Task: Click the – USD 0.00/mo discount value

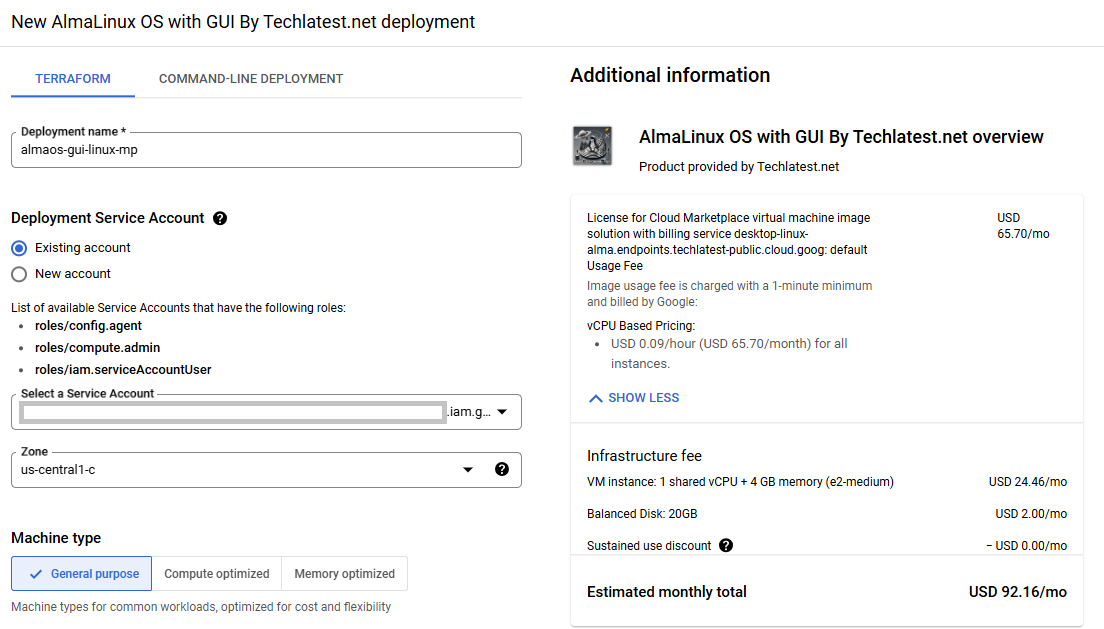Action: (x=1027, y=545)
